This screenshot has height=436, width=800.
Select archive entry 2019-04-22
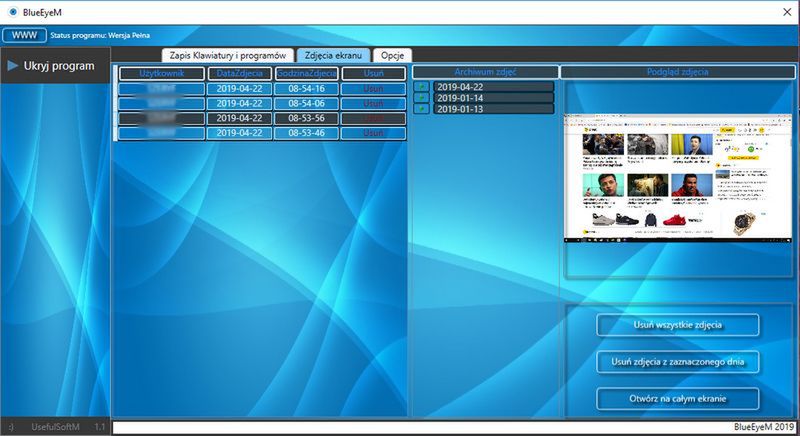pyautogui.click(x=493, y=87)
